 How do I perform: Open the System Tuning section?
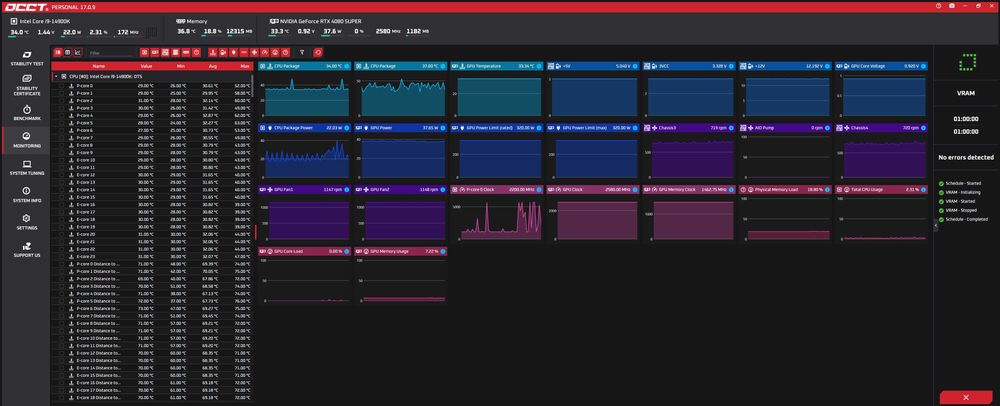(26, 168)
